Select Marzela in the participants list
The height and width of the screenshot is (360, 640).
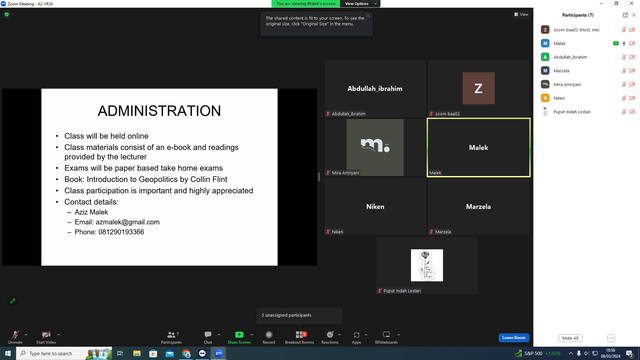tap(587, 71)
